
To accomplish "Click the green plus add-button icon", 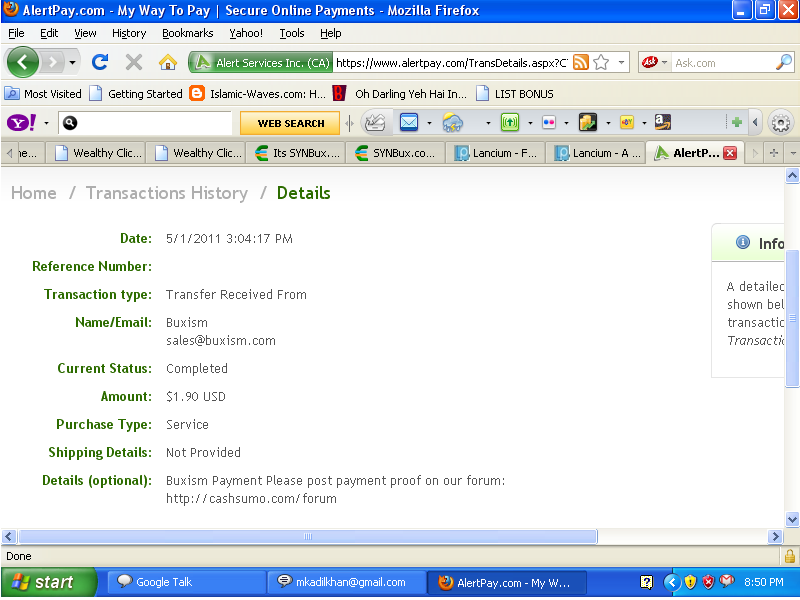I will 736,122.
